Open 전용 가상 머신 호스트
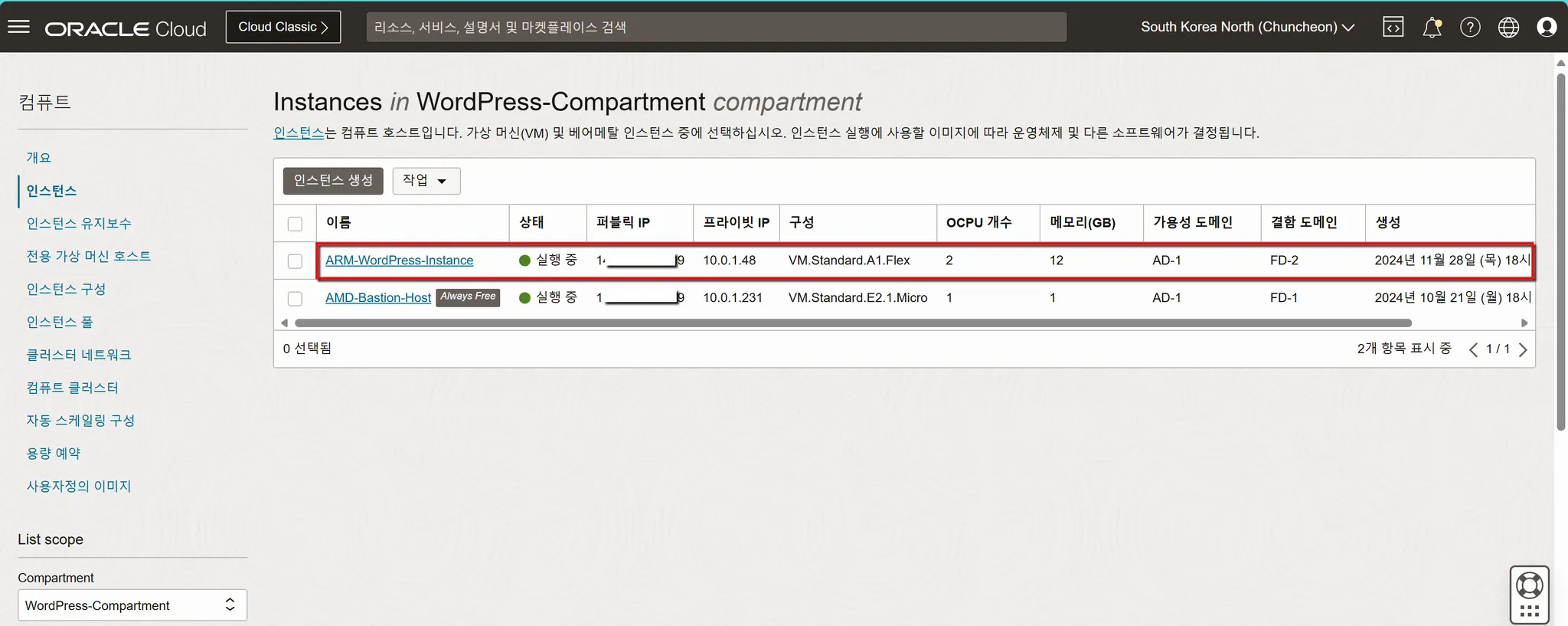 click(x=89, y=256)
